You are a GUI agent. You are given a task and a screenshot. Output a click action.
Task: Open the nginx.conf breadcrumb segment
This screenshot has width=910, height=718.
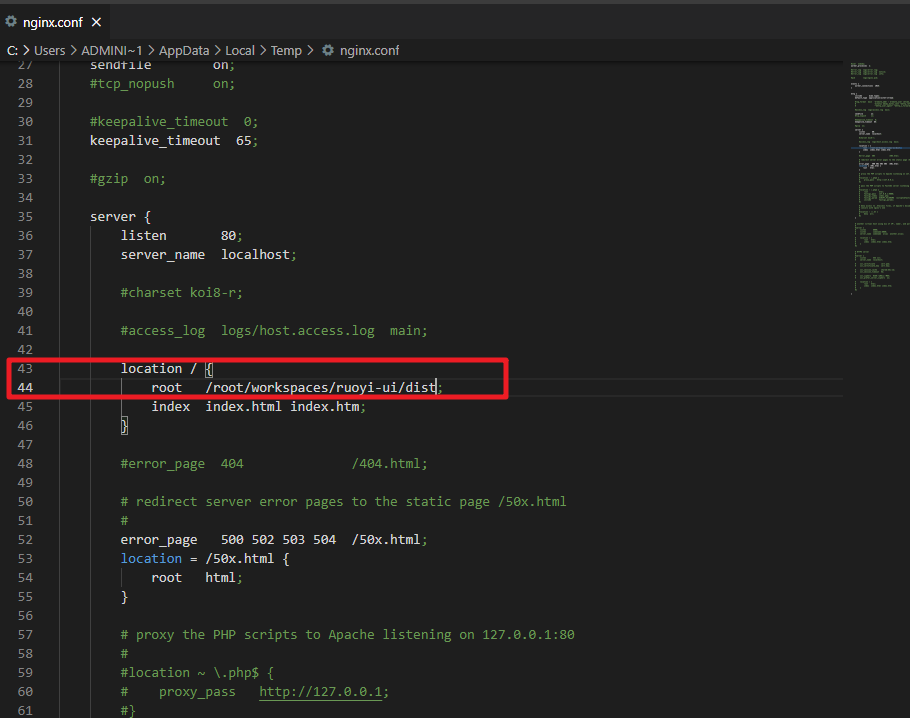coord(369,50)
